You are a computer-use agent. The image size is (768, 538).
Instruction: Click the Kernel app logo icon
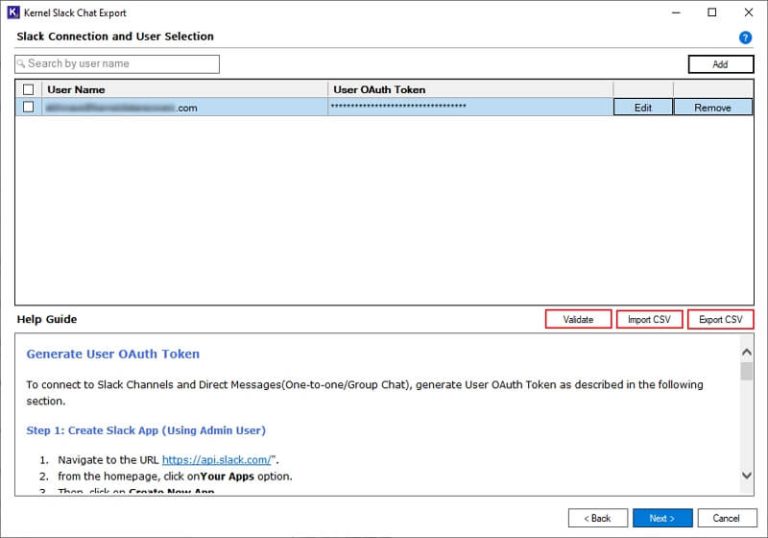coord(13,13)
